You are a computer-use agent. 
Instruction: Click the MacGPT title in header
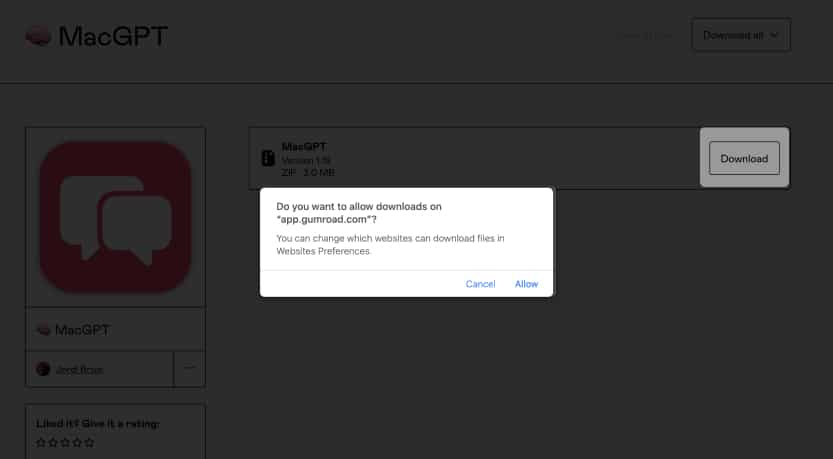coord(113,37)
